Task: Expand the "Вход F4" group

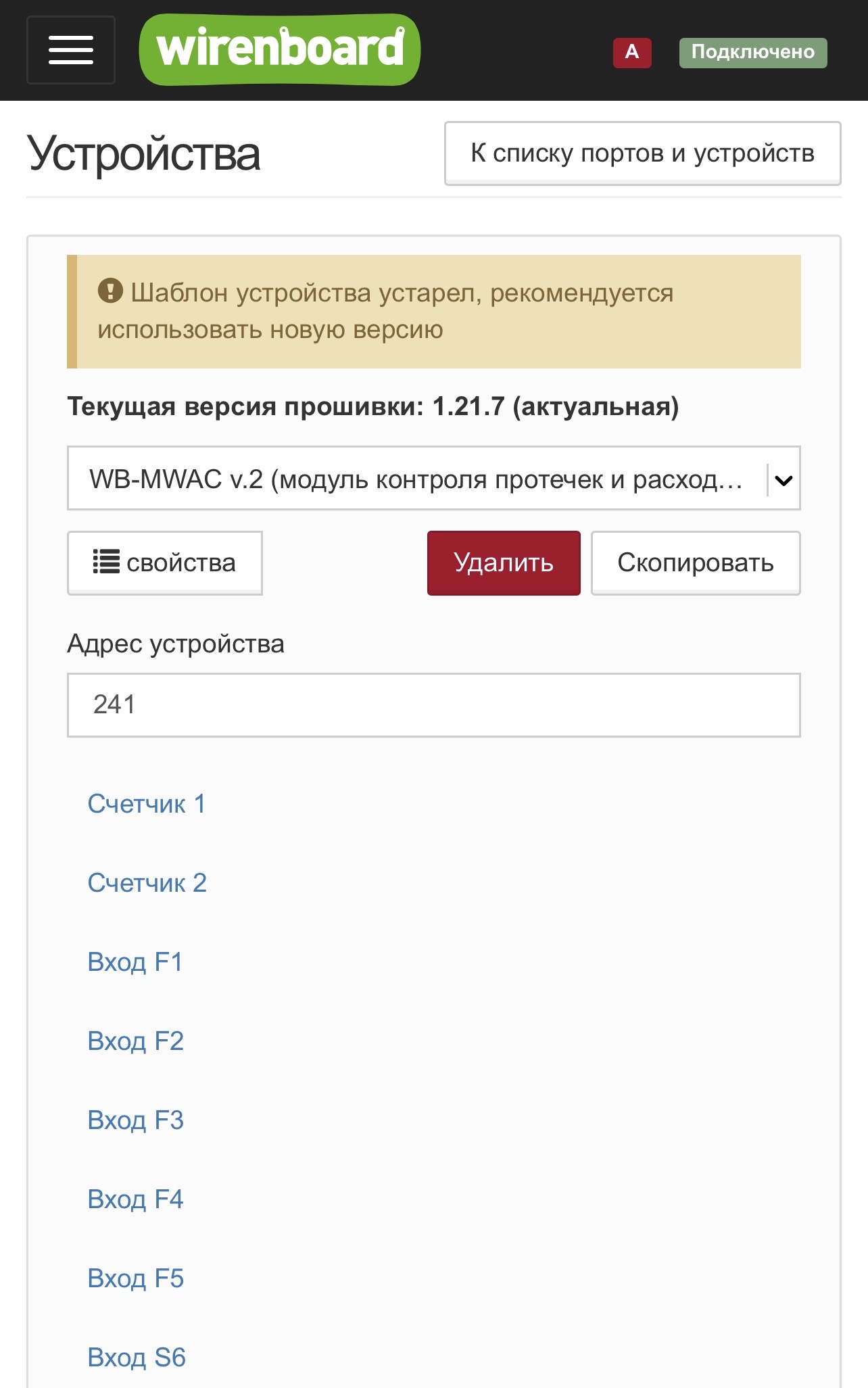Action: click(136, 1199)
